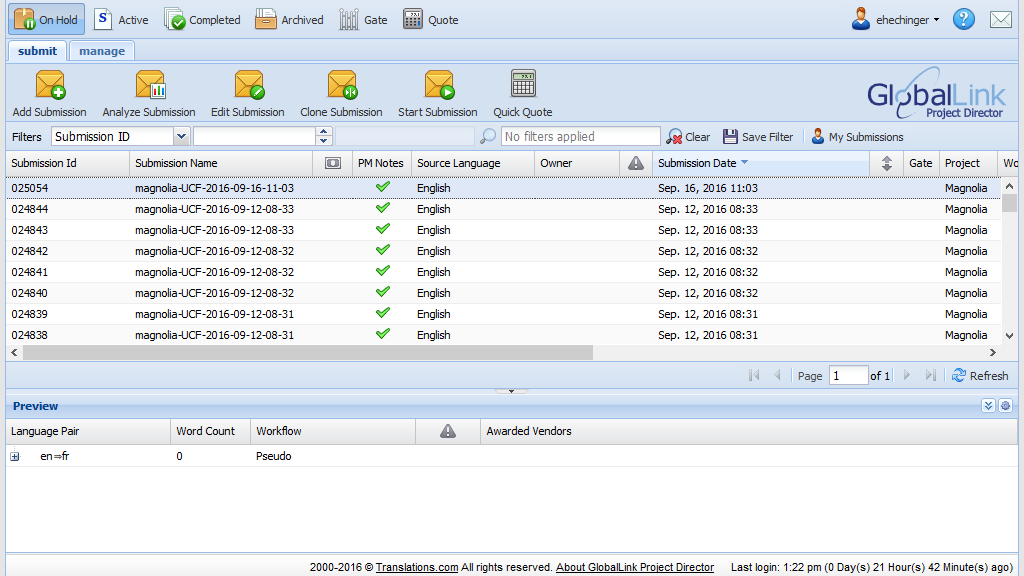
Task: Switch to the manage tab
Action: (x=102, y=51)
